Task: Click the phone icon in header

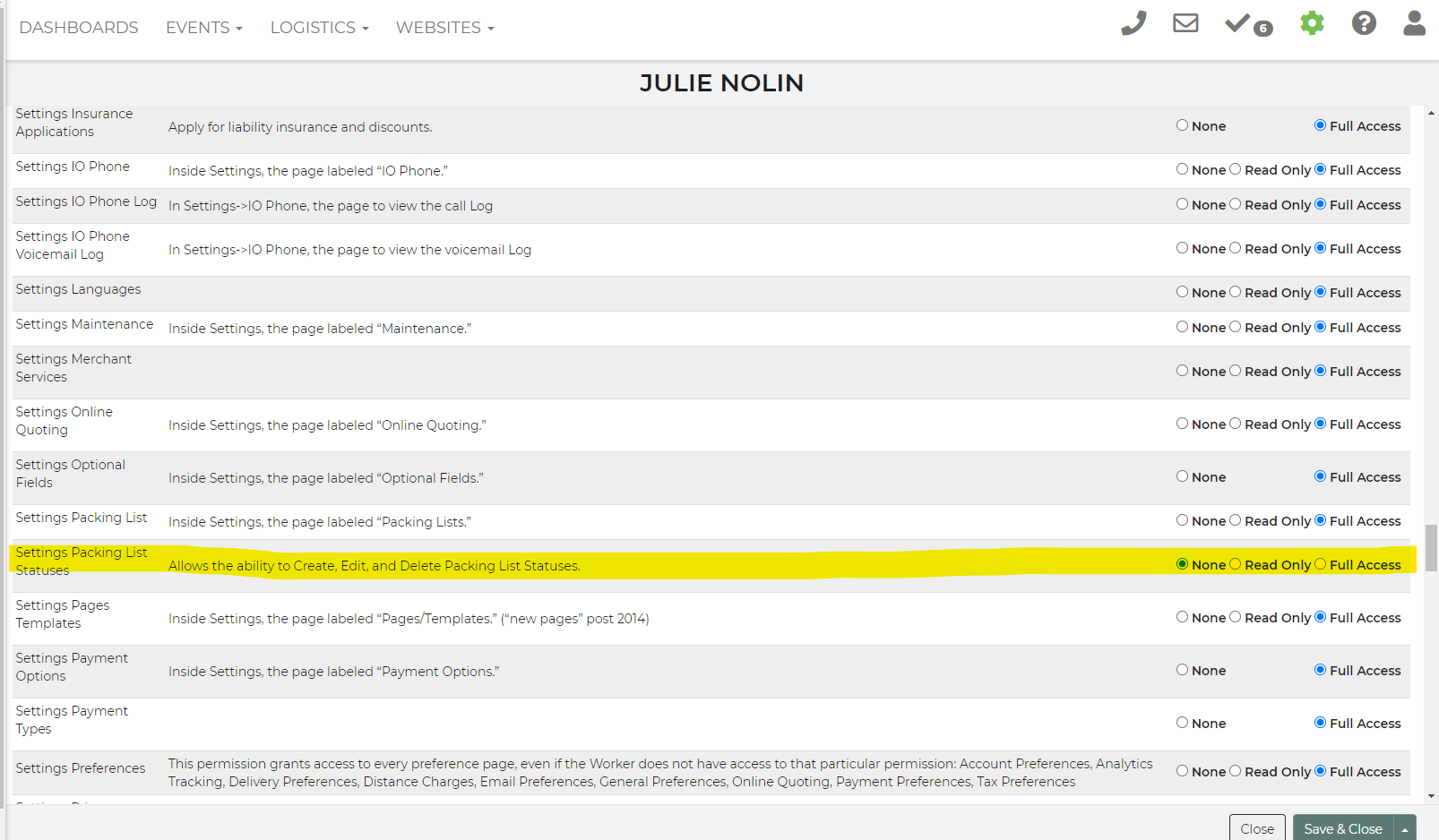Action: point(1133,23)
